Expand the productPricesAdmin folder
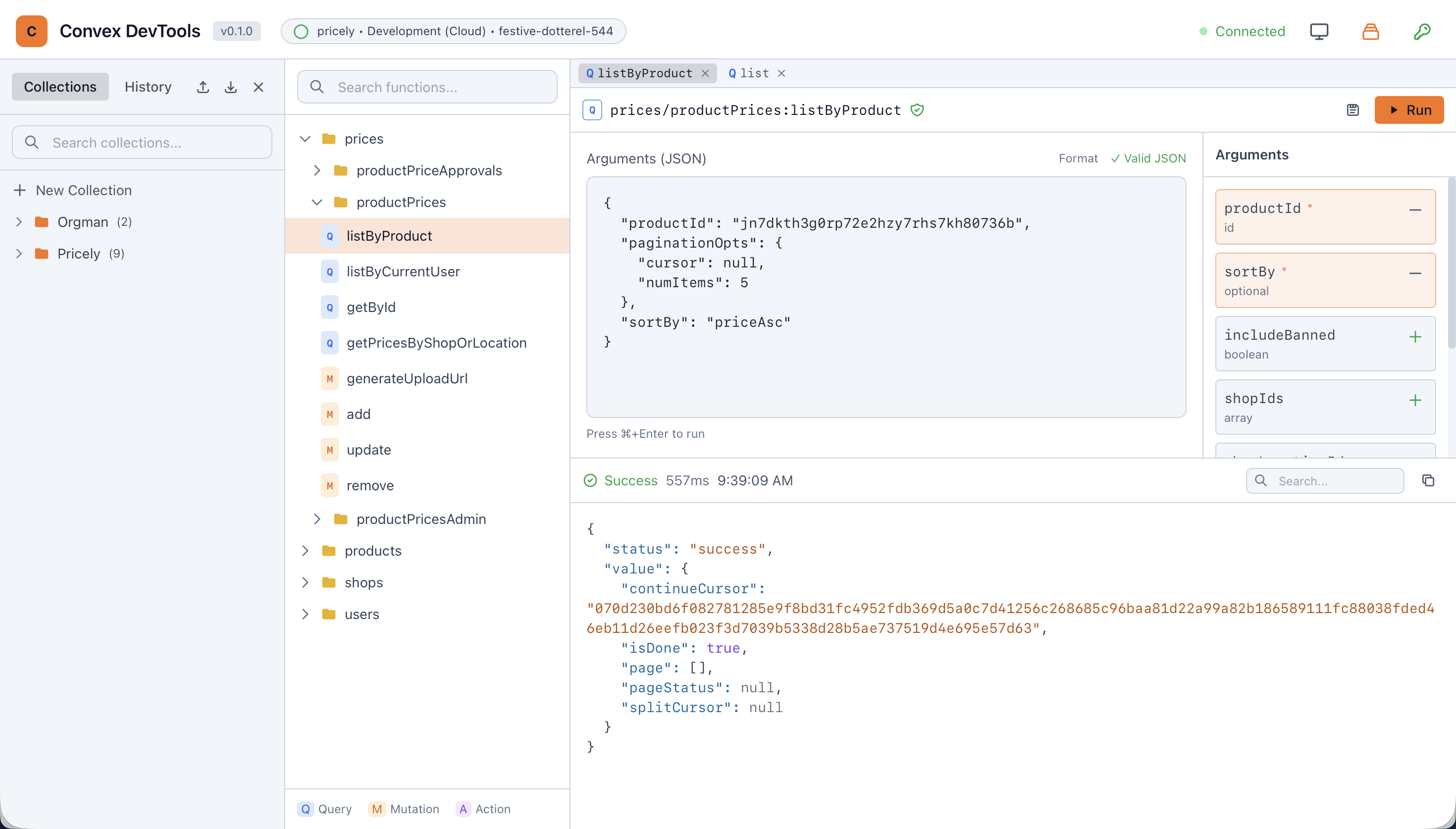The image size is (1456, 829). coord(317,518)
